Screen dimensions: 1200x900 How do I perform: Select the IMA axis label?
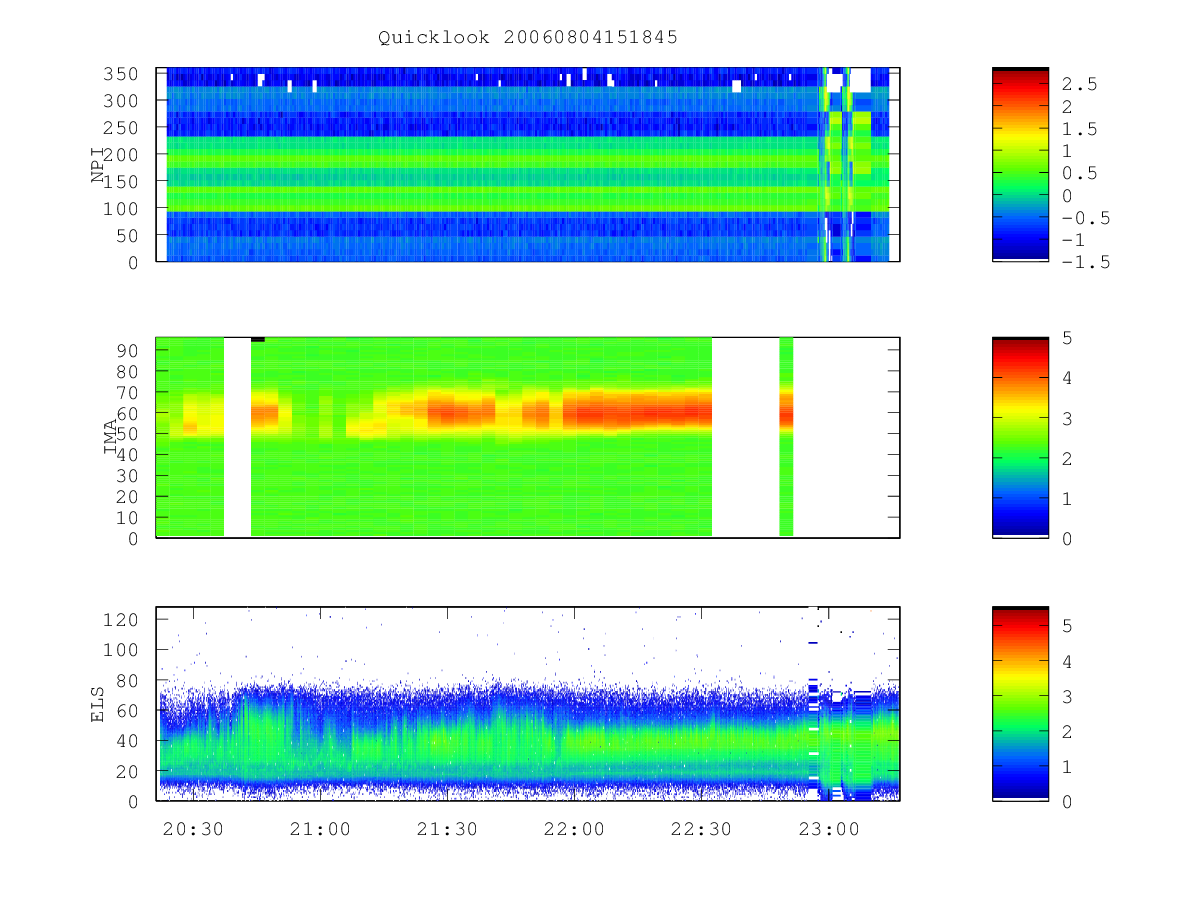(x=110, y=438)
